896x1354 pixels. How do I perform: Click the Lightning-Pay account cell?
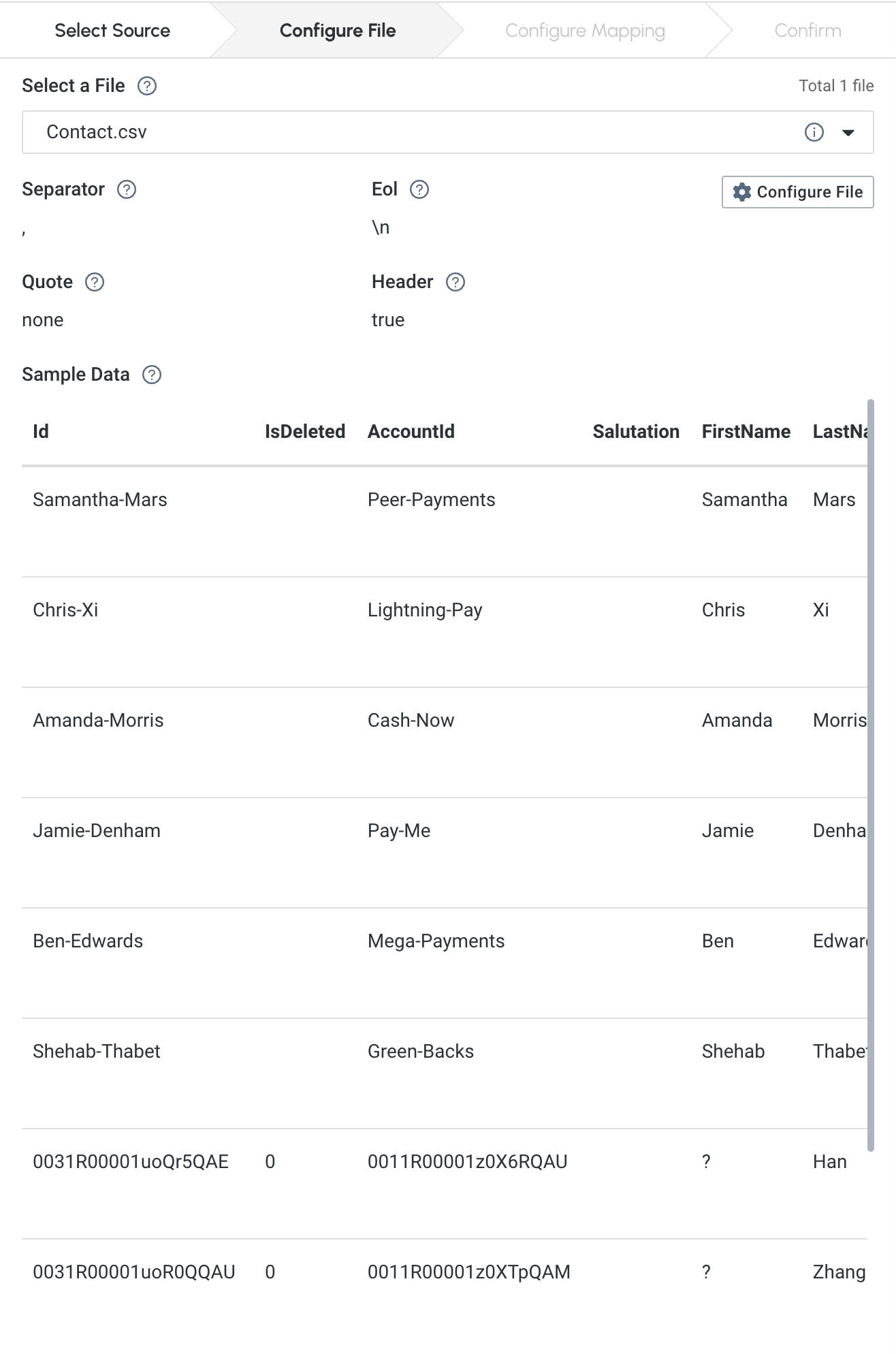[x=425, y=610]
